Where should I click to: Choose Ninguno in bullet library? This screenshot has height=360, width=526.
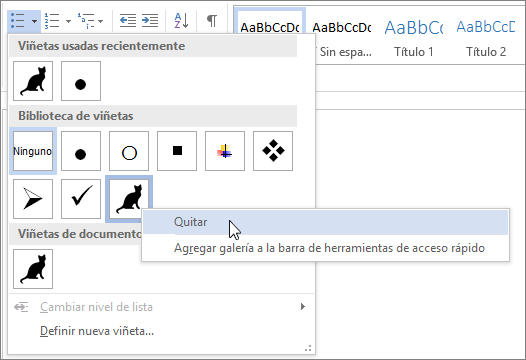(x=33, y=151)
